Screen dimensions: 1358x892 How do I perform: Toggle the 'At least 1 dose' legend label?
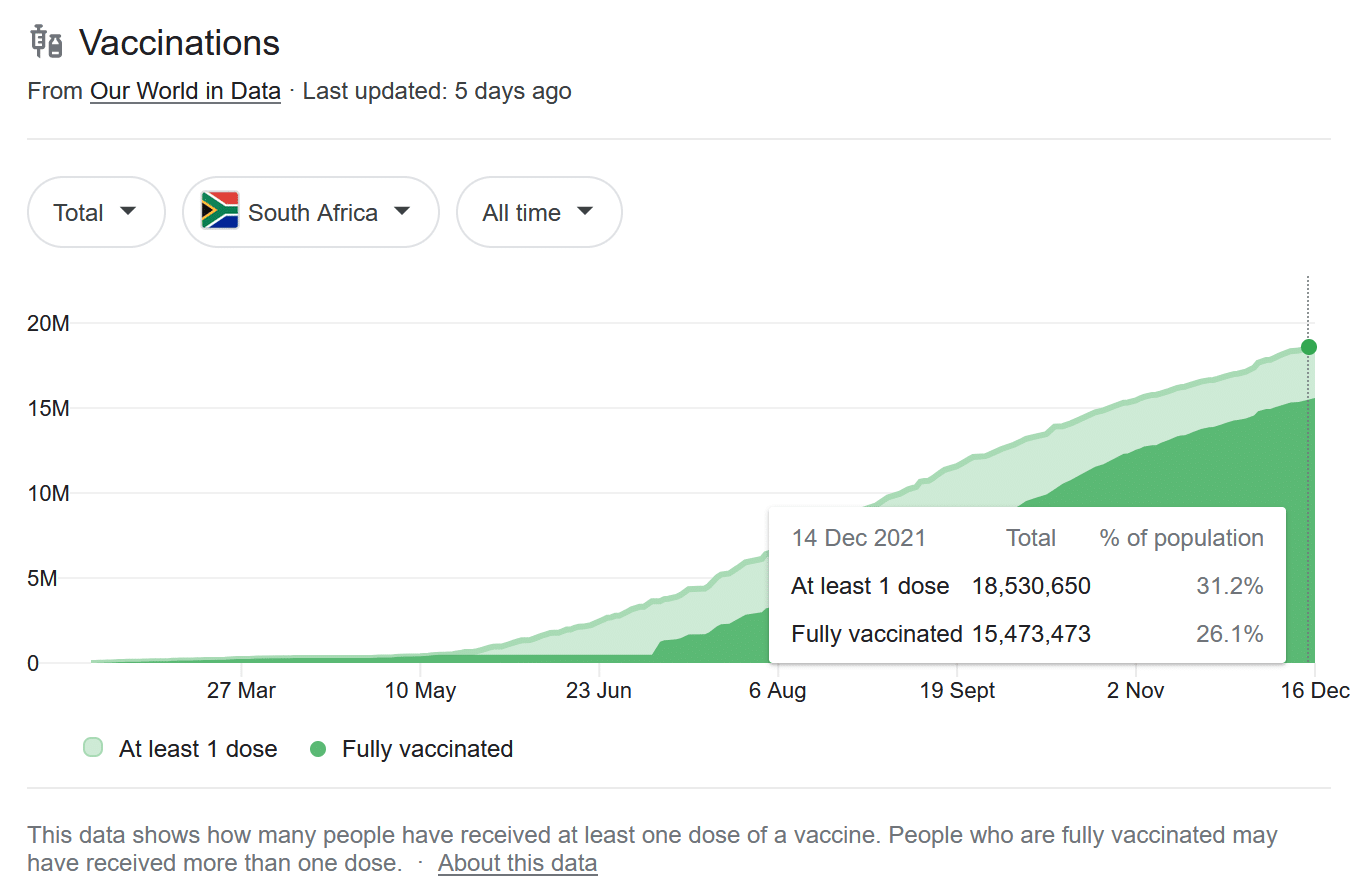[x=197, y=749]
